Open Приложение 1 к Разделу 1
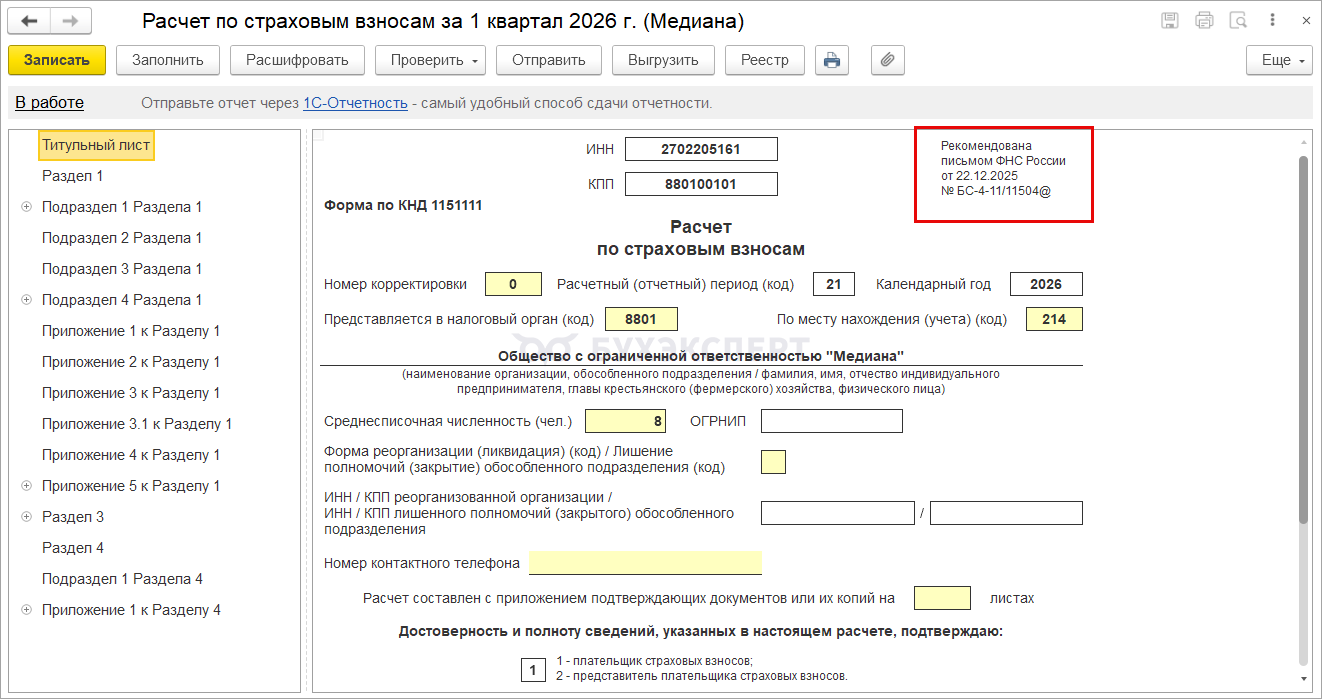 pyautogui.click(x=131, y=331)
